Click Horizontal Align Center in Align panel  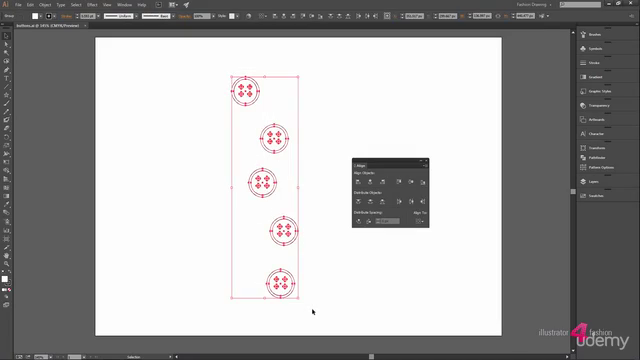coord(370,182)
